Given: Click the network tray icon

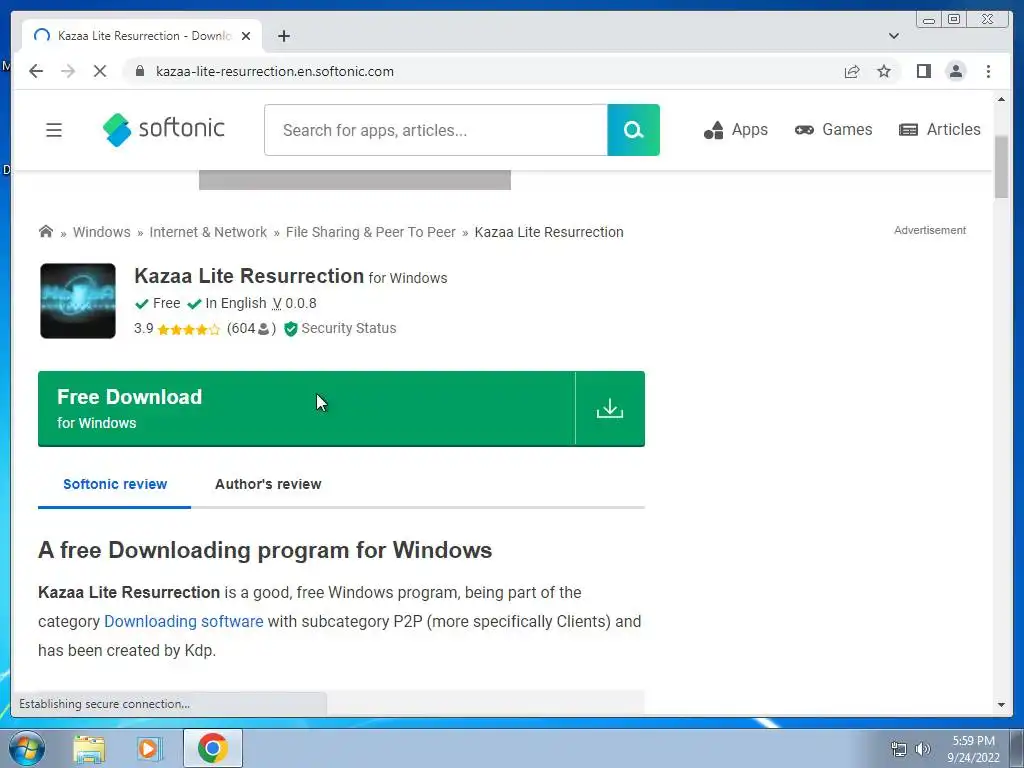Looking at the screenshot, I should [x=899, y=749].
